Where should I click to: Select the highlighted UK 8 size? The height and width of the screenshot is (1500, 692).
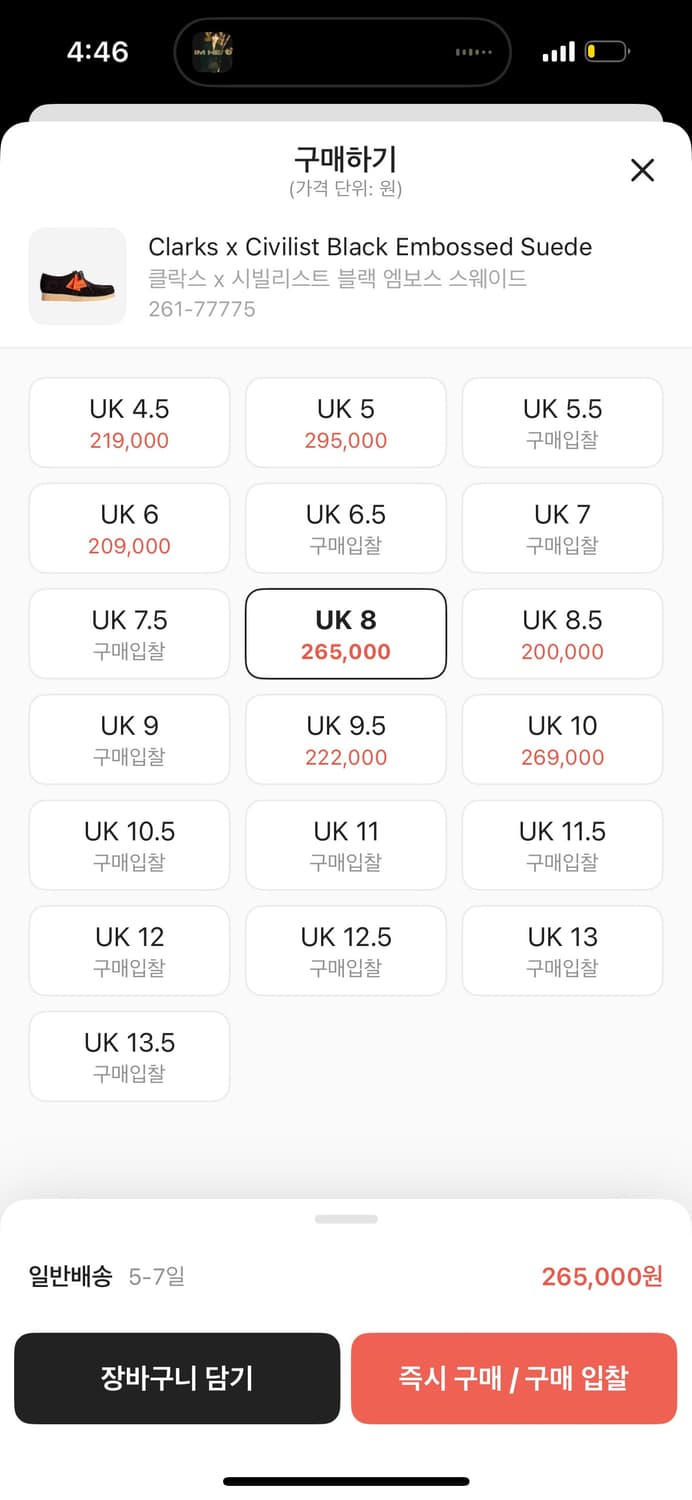pyautogui.click(x=346, y=634)
